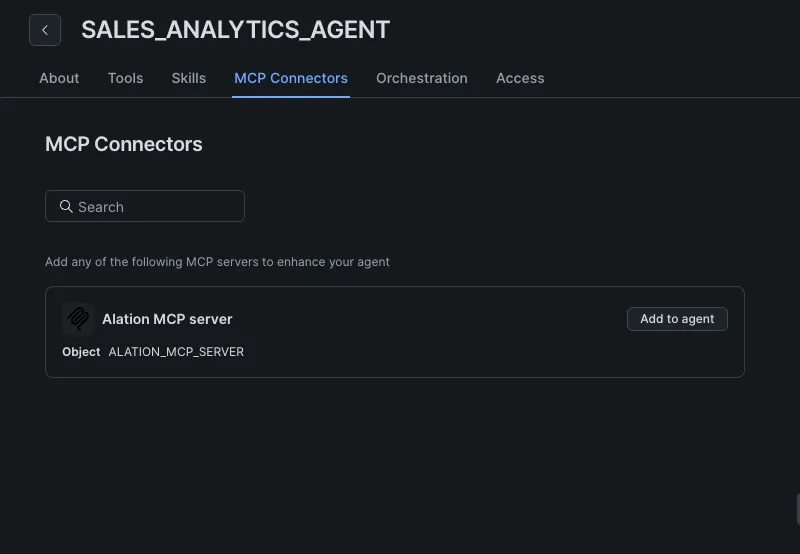Click the MCP Connectors section heading
Viewport: 800px width, 554px height.
(x=124, y=144)
